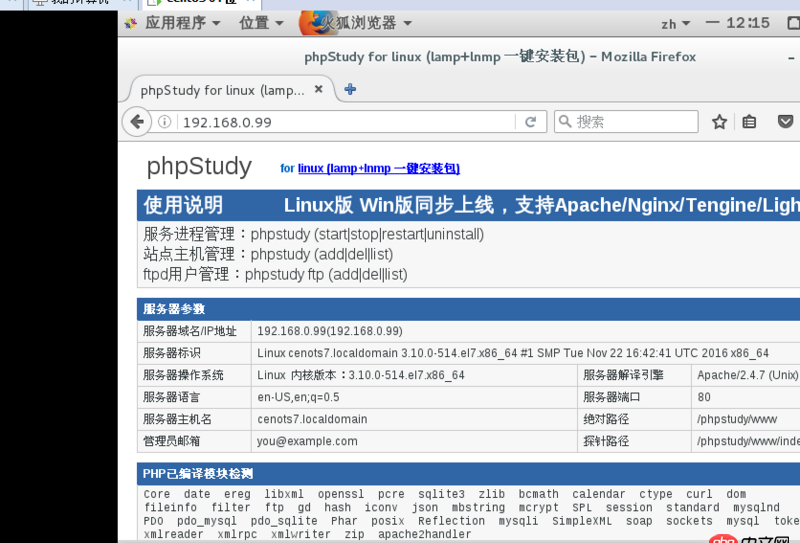Click the Firefox browser icon in top panel

click(317, 23)
